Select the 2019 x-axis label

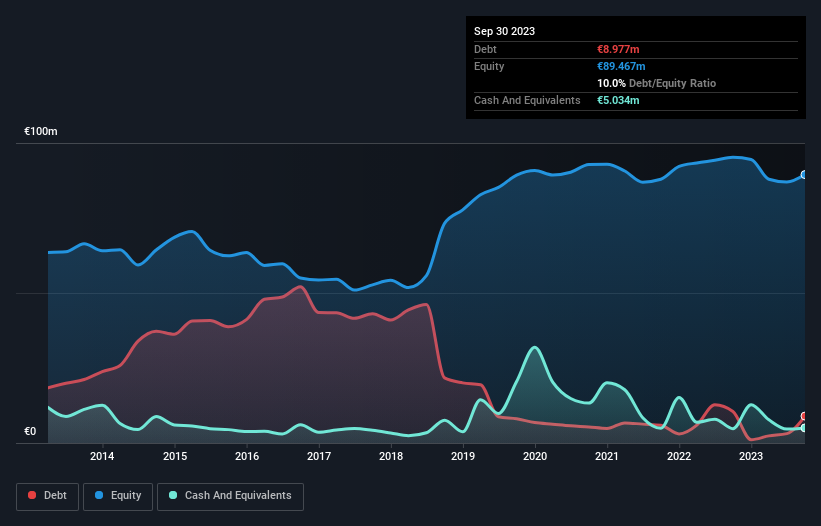pyautogui.click(x=463, y=456)
